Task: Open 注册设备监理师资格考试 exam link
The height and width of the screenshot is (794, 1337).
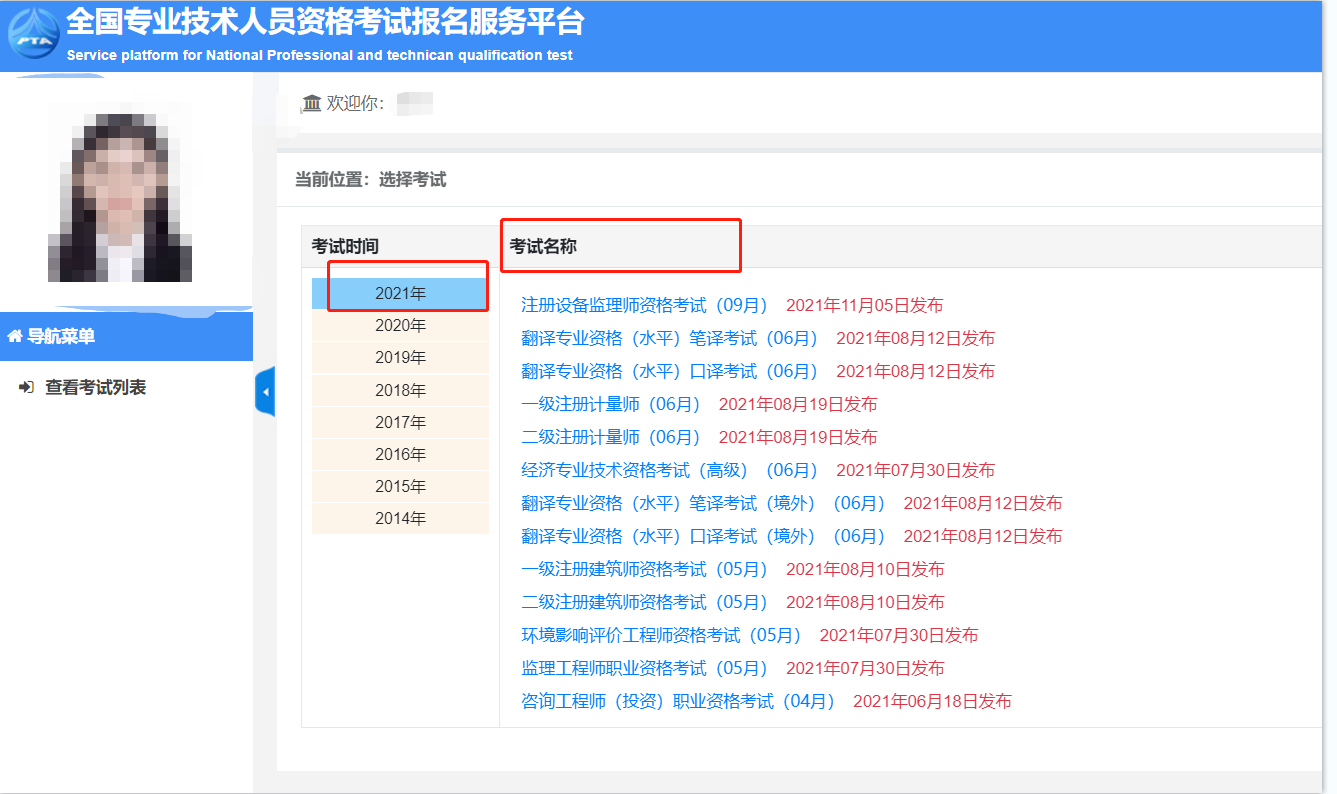Action: pyautogui.click(x=640, y=305)
